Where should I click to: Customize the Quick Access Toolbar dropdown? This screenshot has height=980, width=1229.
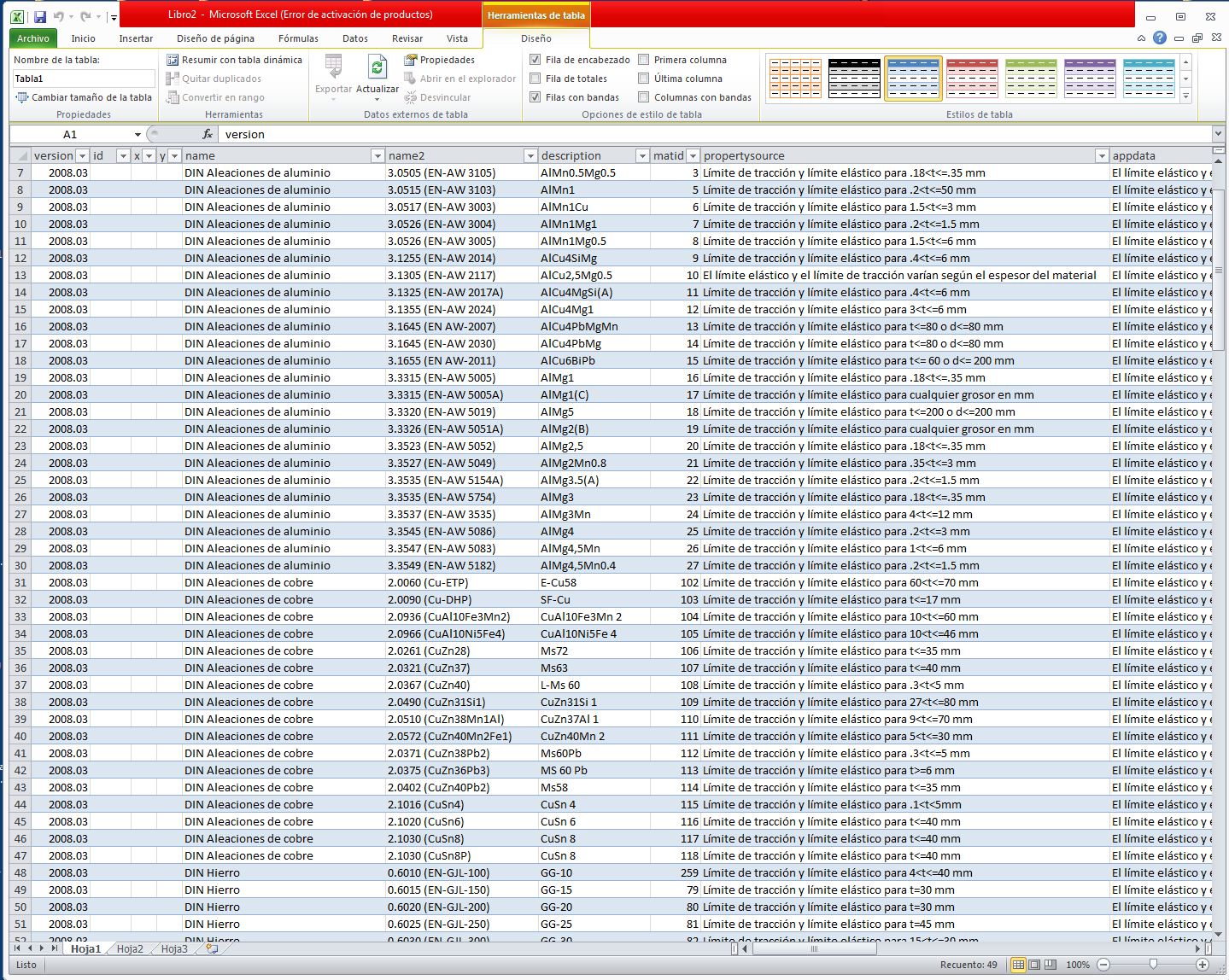pyautogui.click(x=113, y=17)
